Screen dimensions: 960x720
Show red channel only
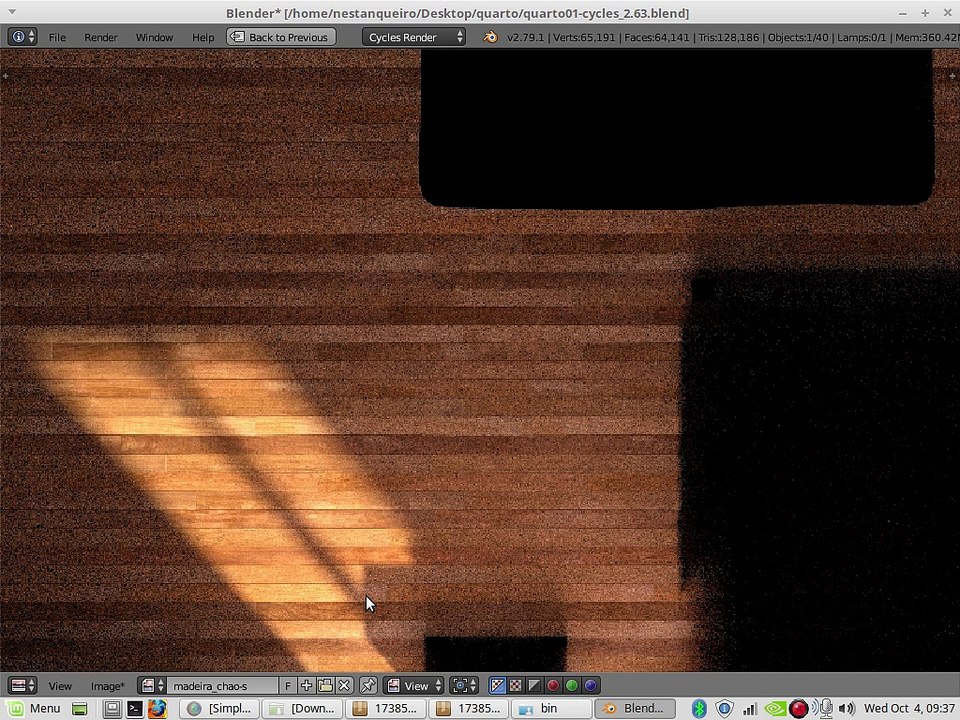(553, 686)
